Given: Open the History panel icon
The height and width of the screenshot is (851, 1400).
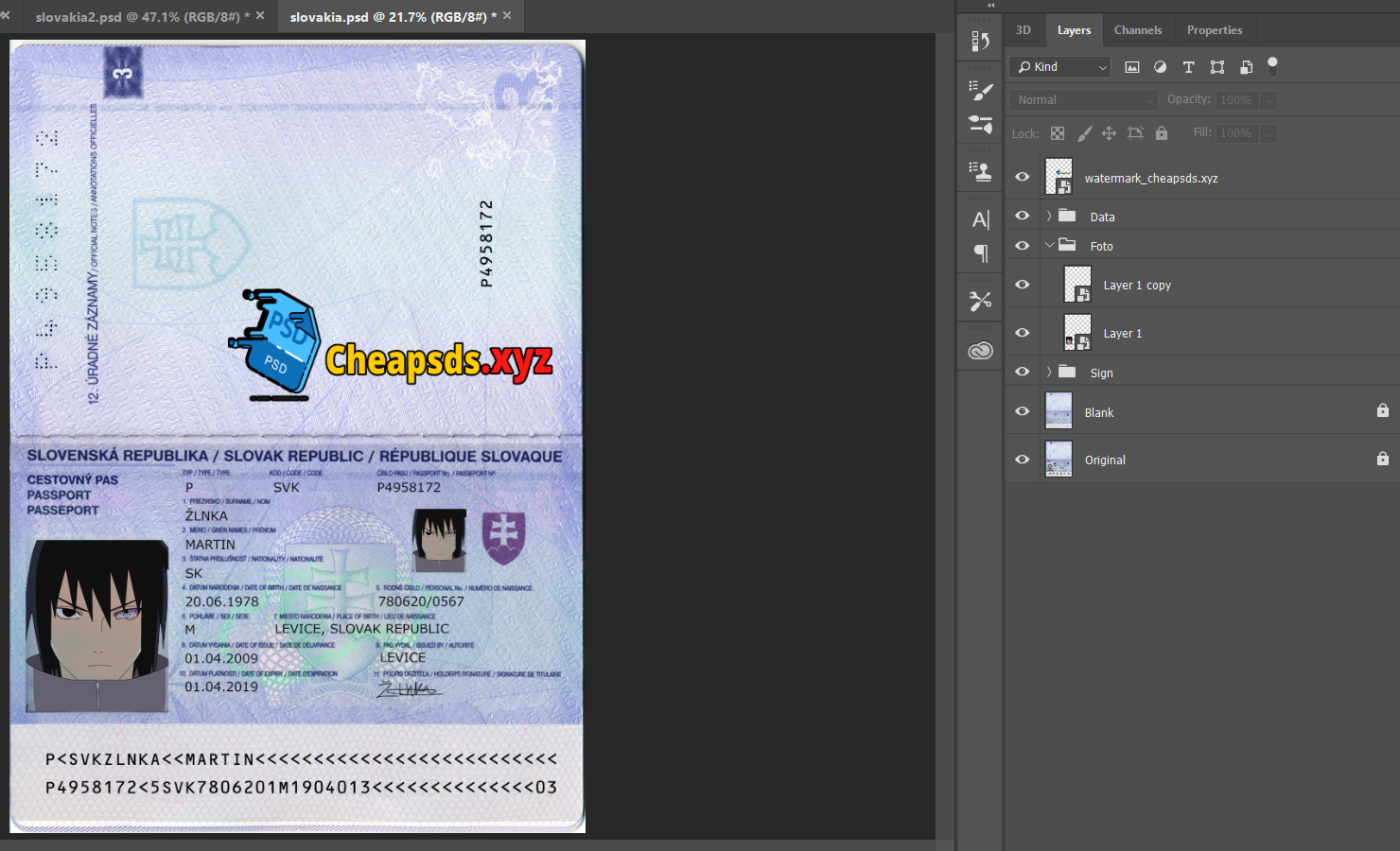Looking at the screenshot, I should coord(980,42).
